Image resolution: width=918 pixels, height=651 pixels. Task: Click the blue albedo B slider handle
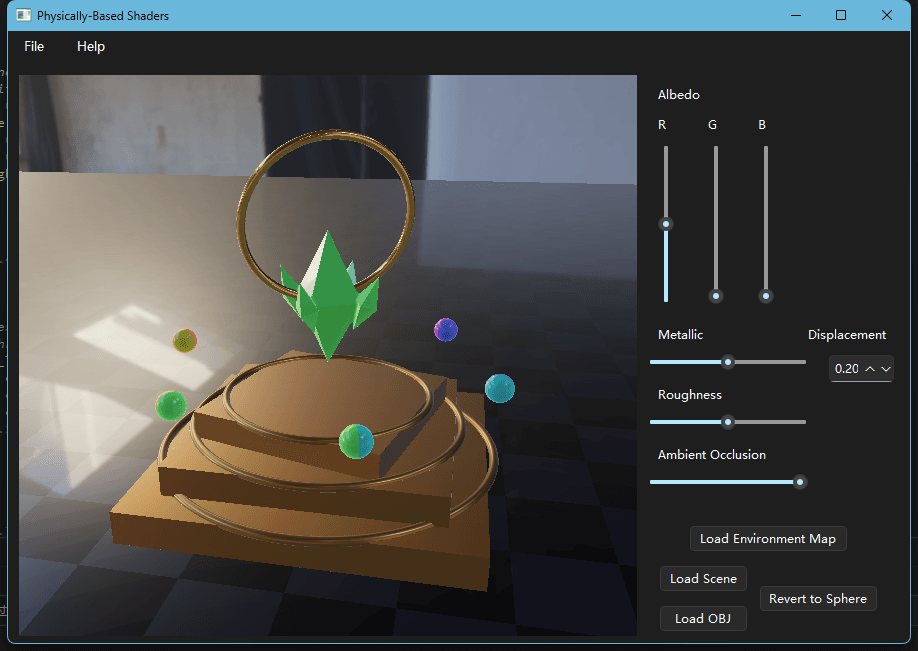tap(765, 296)
